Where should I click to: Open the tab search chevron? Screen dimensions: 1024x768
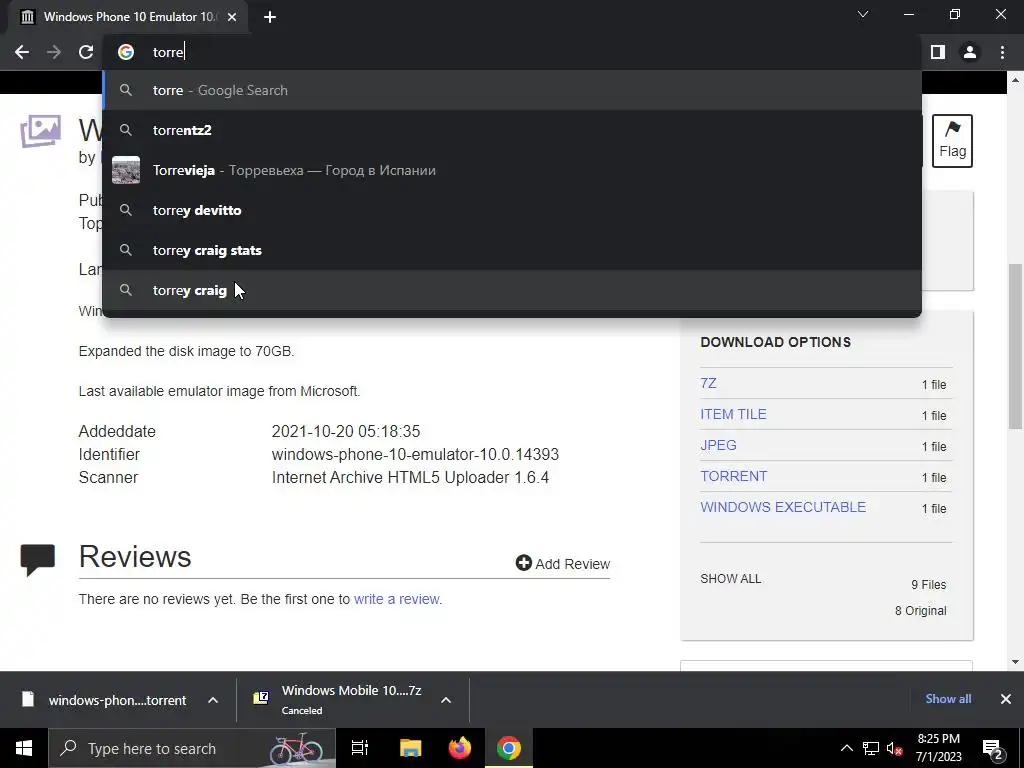(x=863, y=14)
